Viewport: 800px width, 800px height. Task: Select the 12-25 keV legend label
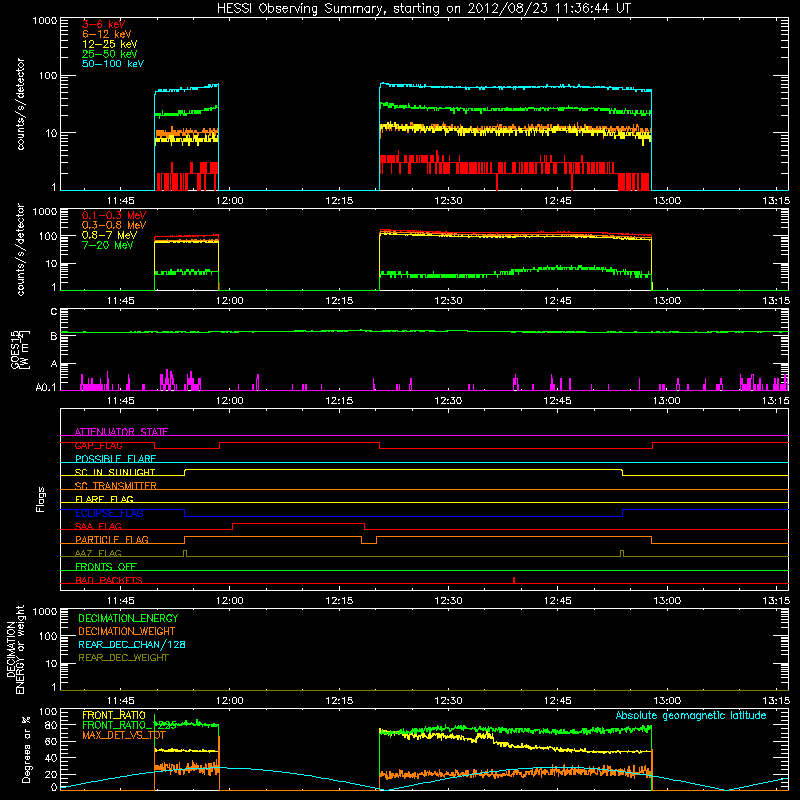(x=110, y=44)
